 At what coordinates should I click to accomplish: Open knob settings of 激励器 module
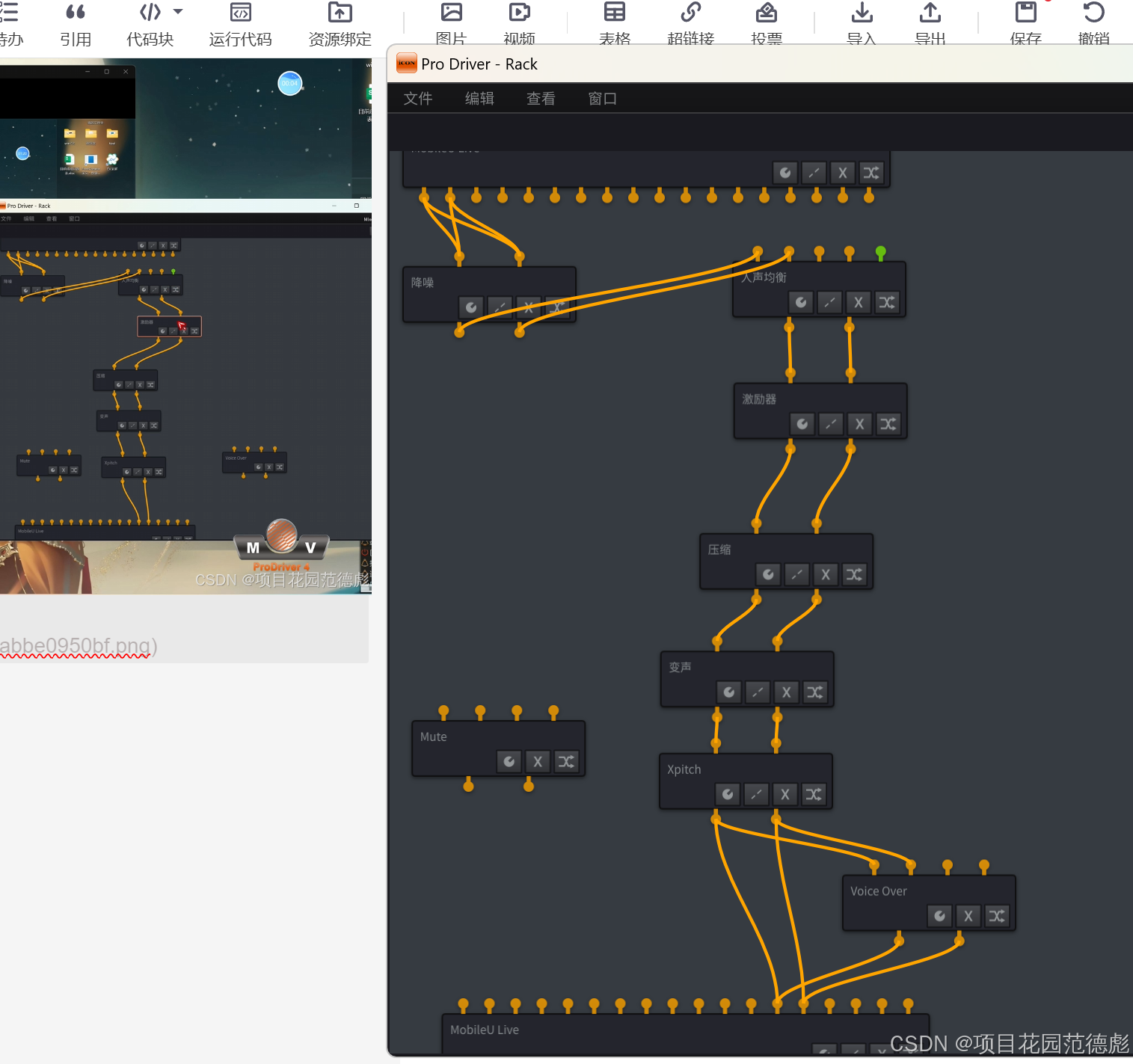(802, 424)
